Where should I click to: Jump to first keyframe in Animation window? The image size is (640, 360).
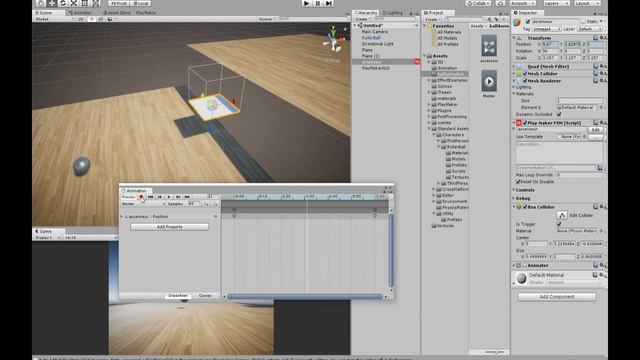click(150, 197)
